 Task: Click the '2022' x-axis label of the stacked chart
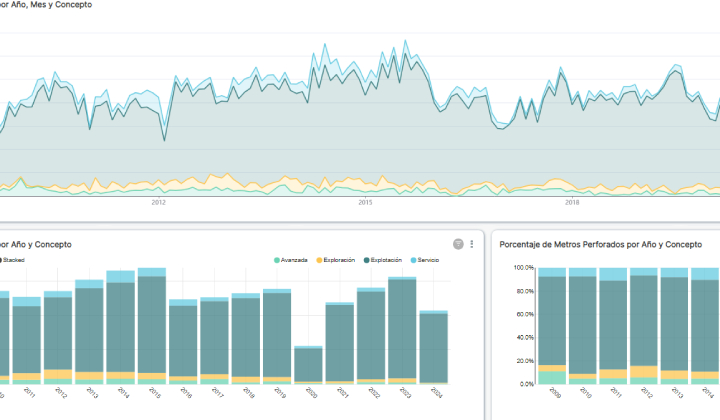374,392
